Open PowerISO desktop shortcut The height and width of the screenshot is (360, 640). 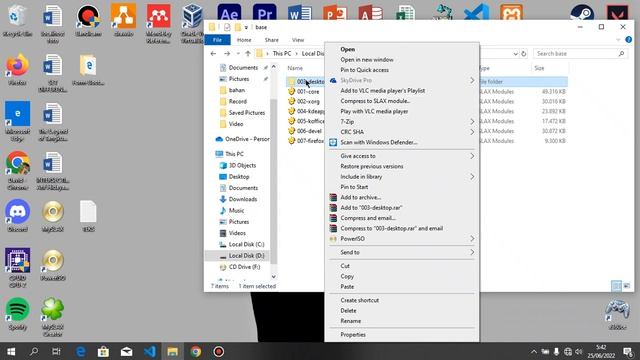[x=53, y=260]
